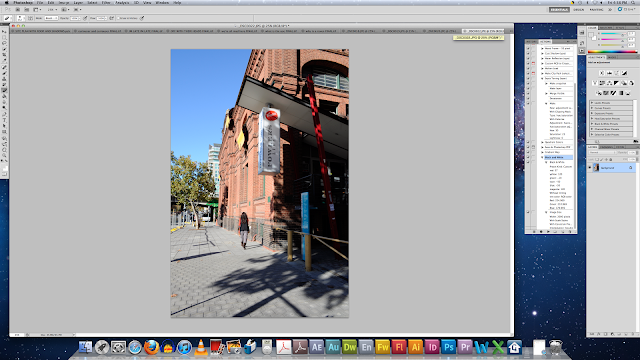Open Mini Bridge from application bar

point(27,9)
